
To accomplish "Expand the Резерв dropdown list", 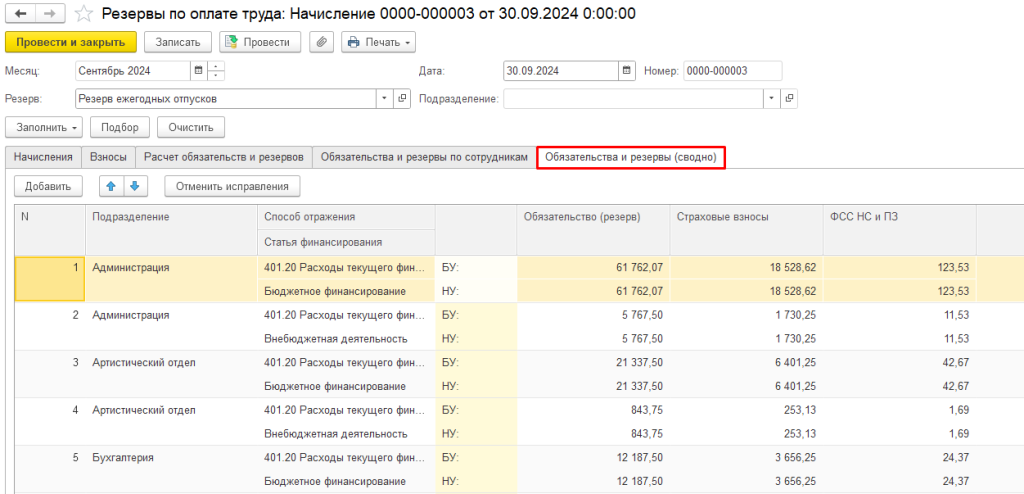I will pos(385,99).
